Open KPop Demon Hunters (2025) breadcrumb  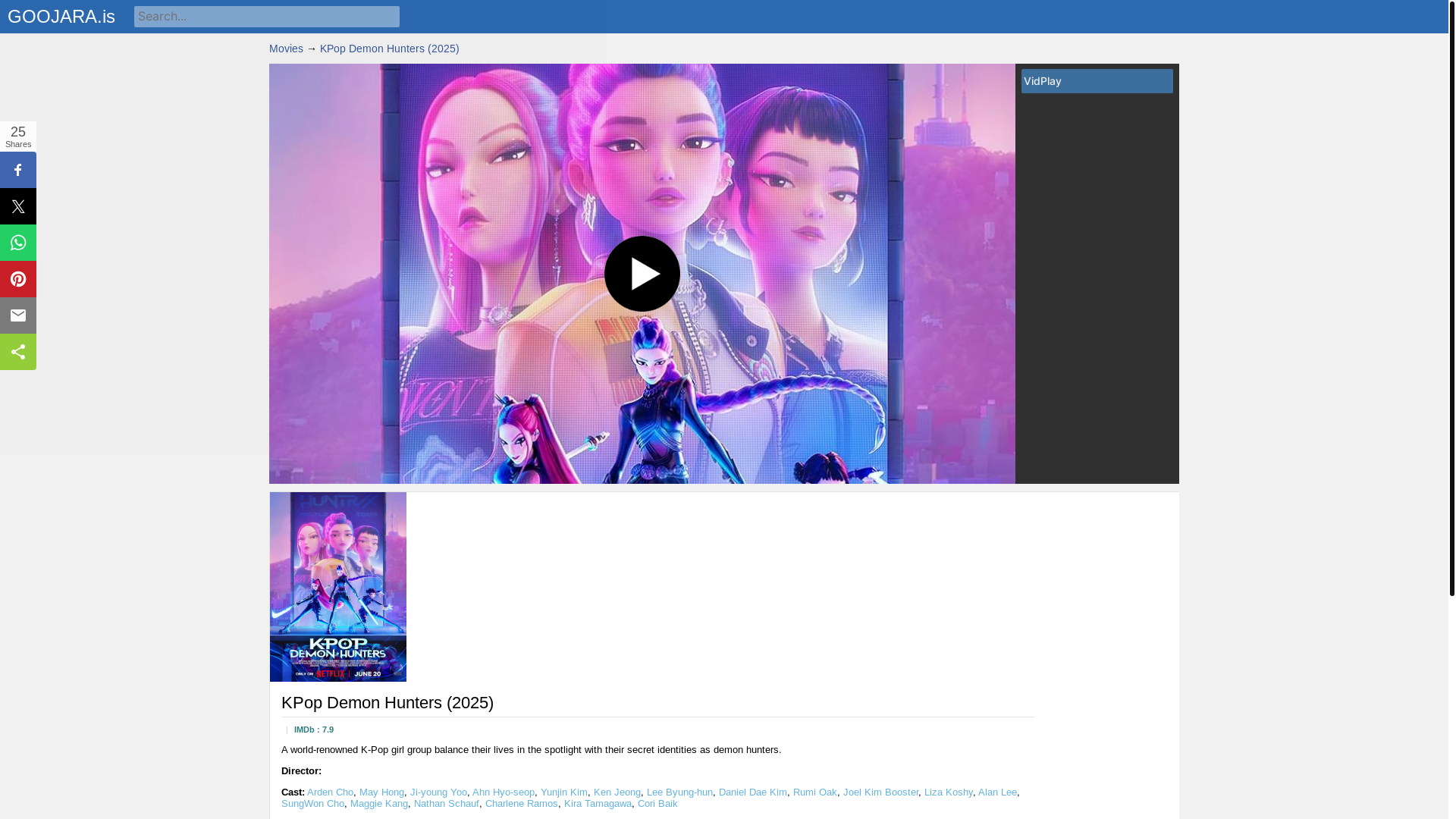[x=389, y=49]
